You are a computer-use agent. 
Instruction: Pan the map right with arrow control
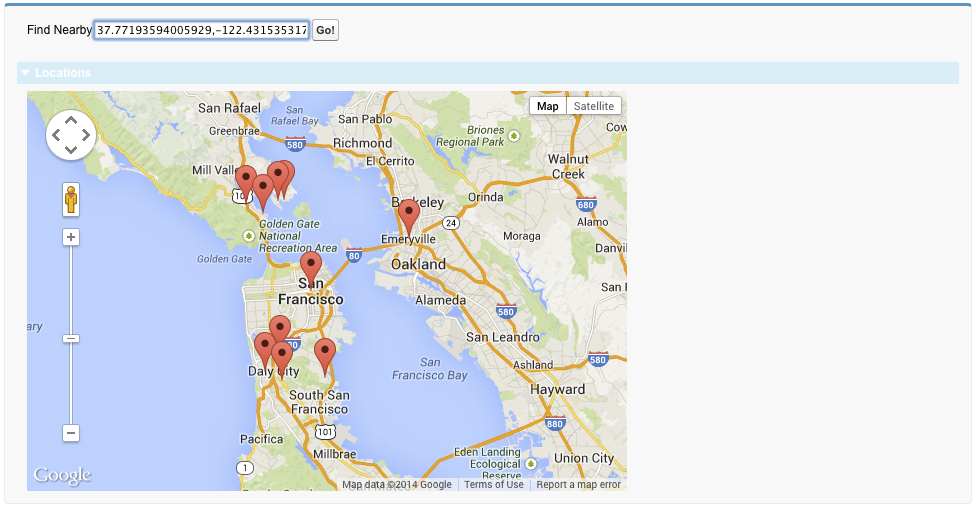pos(86,135)
